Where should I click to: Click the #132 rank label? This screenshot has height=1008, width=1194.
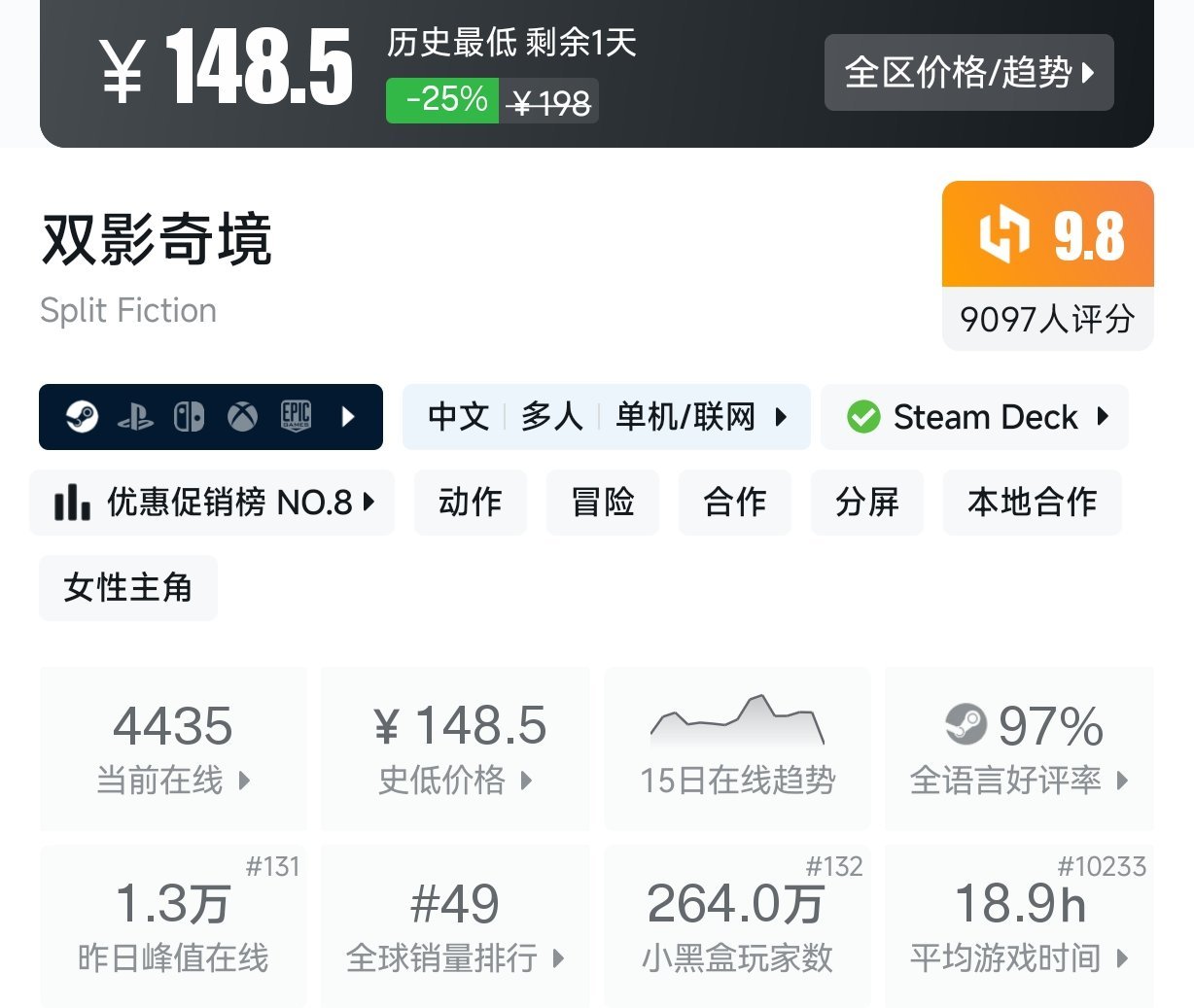[x=834, y=866]
